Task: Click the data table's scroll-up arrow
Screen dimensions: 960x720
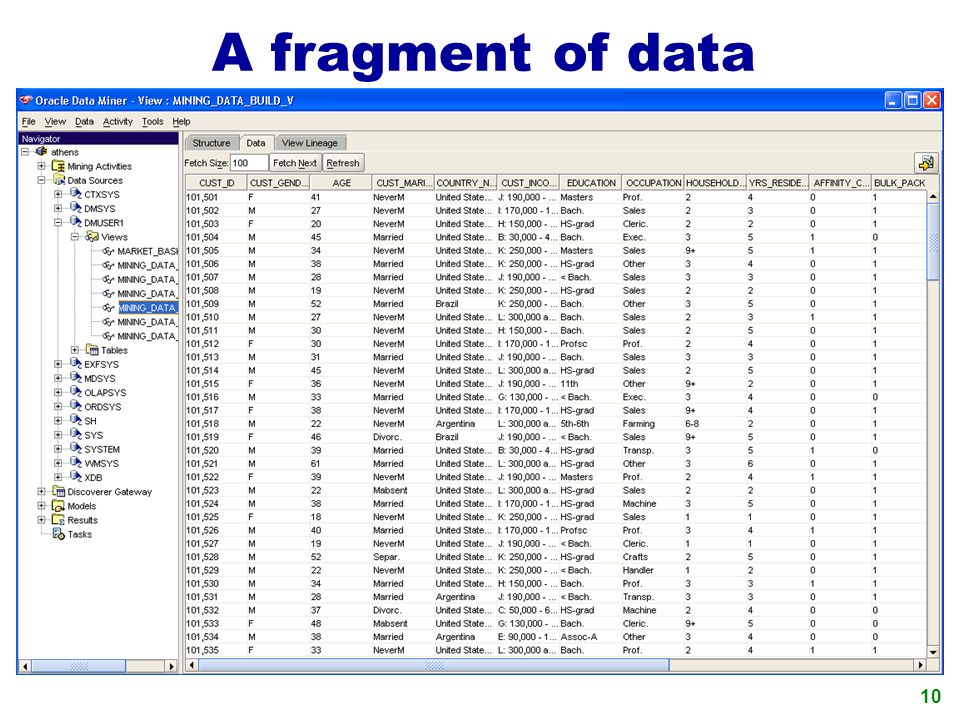Action: coord(933,197)
